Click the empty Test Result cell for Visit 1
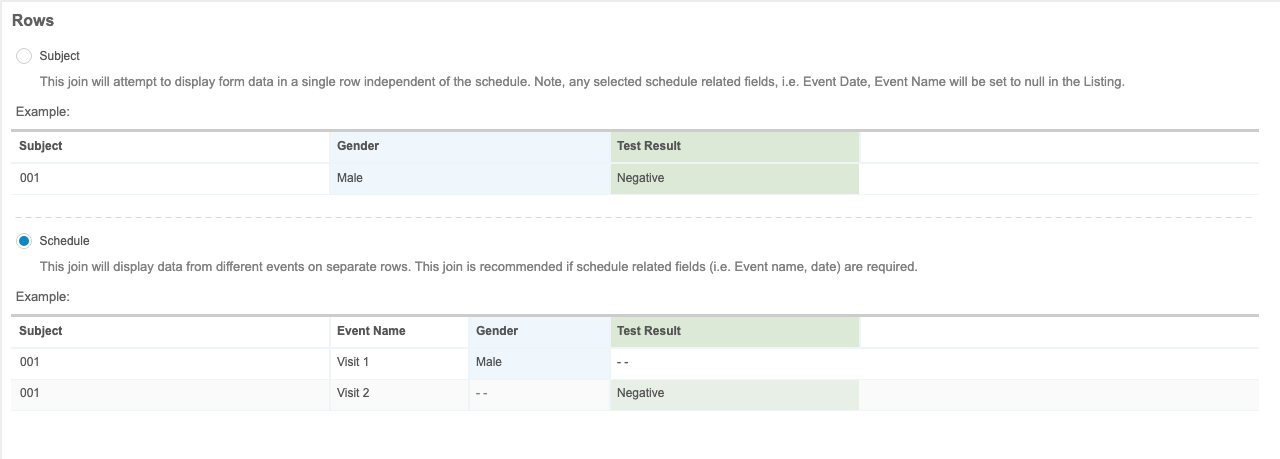Image resolution: width=1280 pixels, height=459 pixels. 623,362
